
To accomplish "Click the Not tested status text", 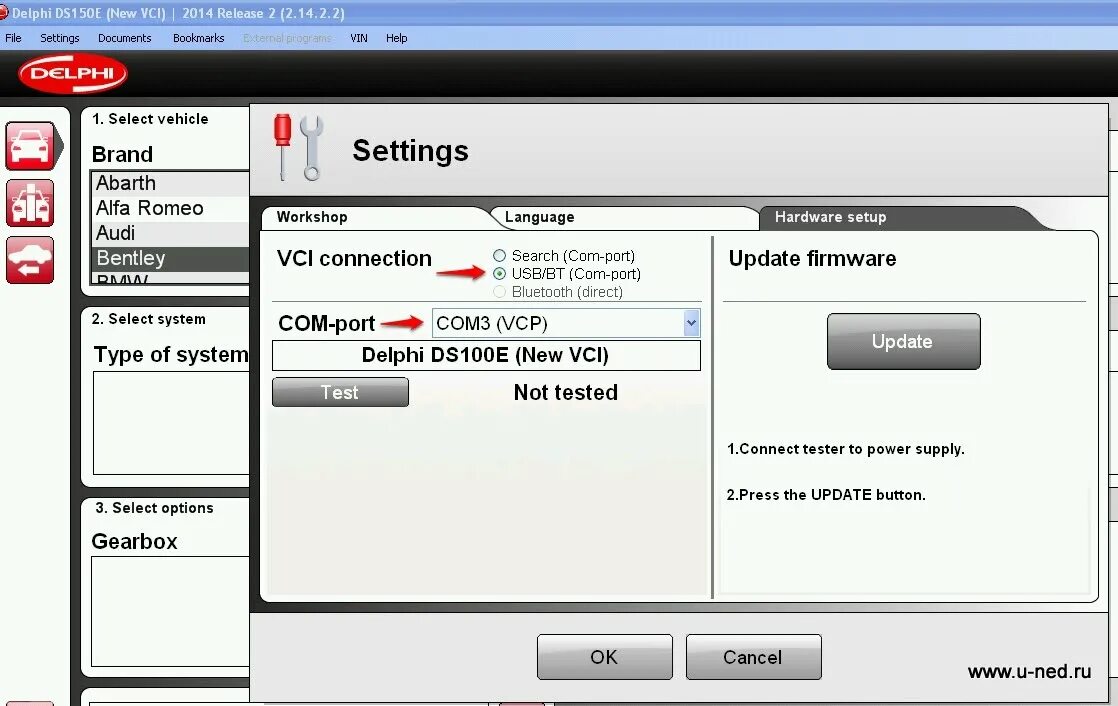I will [x=565, y=392].
